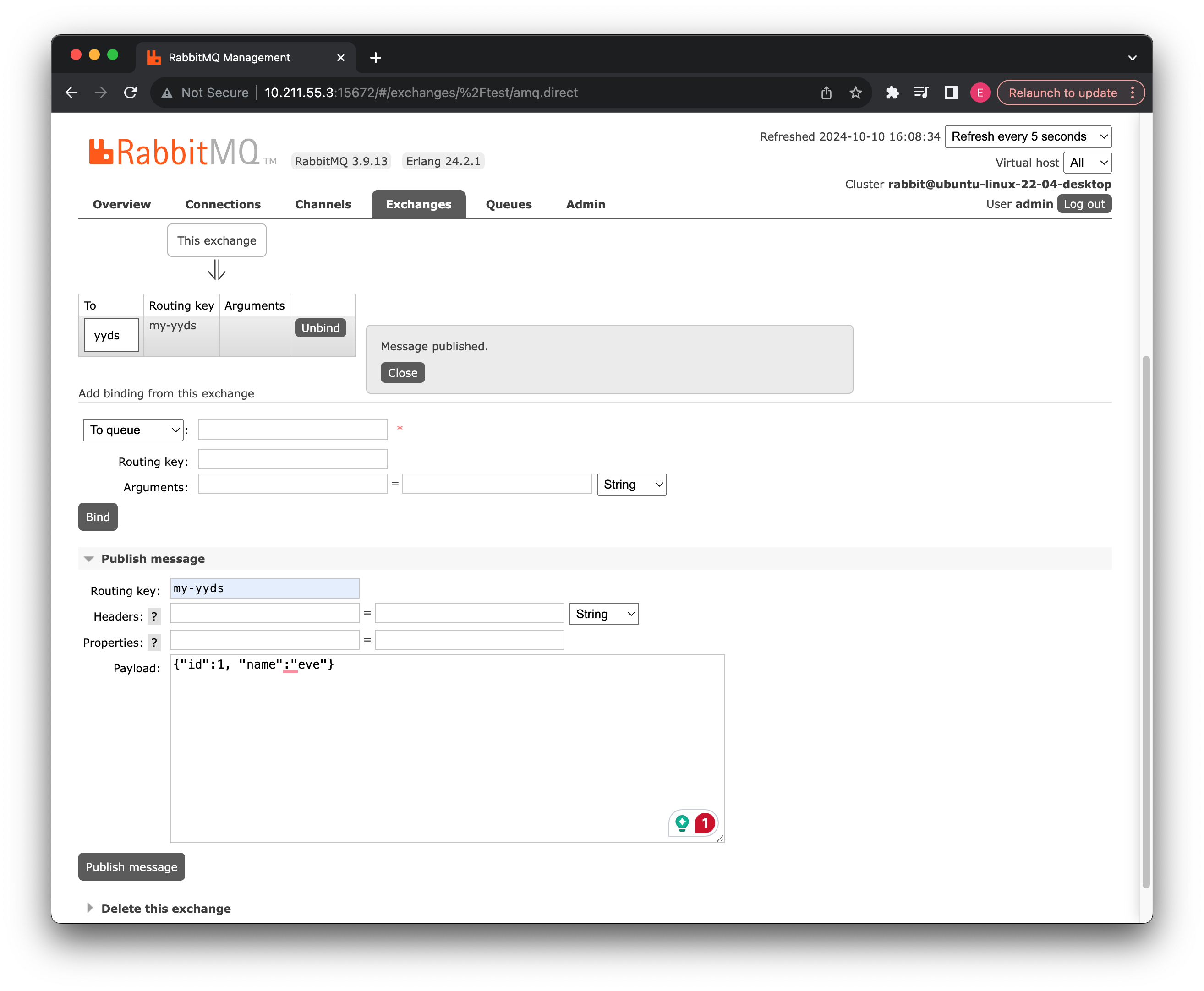Switch to the Overview tab
This screenshot has width=1204, height=991.
122,204
